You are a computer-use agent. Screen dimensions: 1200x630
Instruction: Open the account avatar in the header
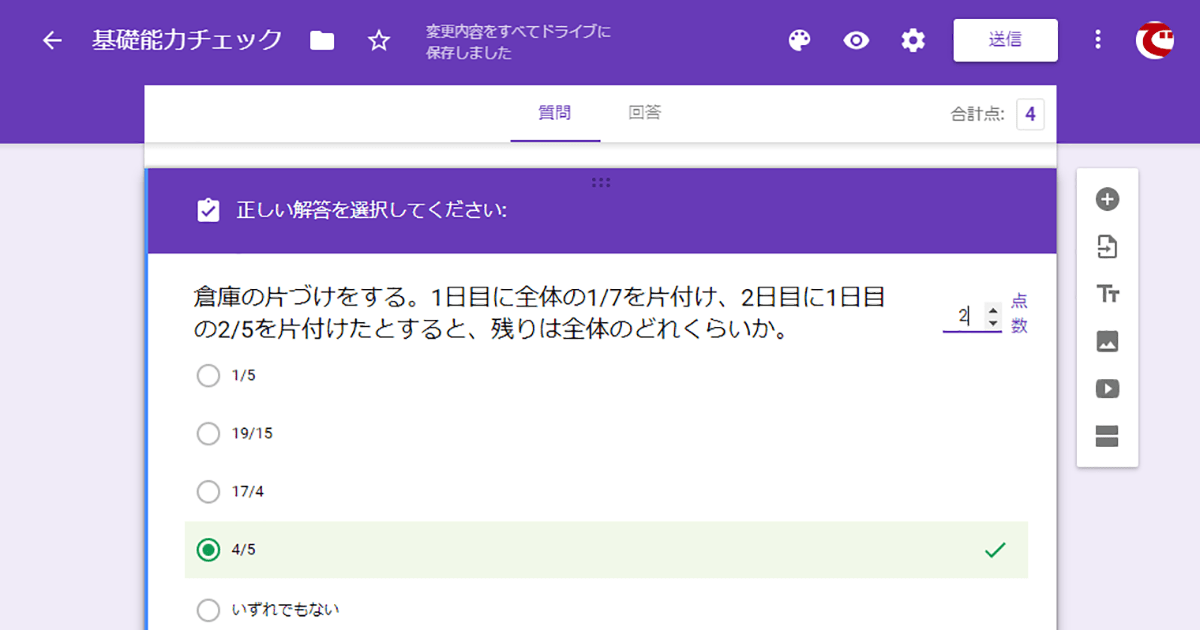(1155, 40)
